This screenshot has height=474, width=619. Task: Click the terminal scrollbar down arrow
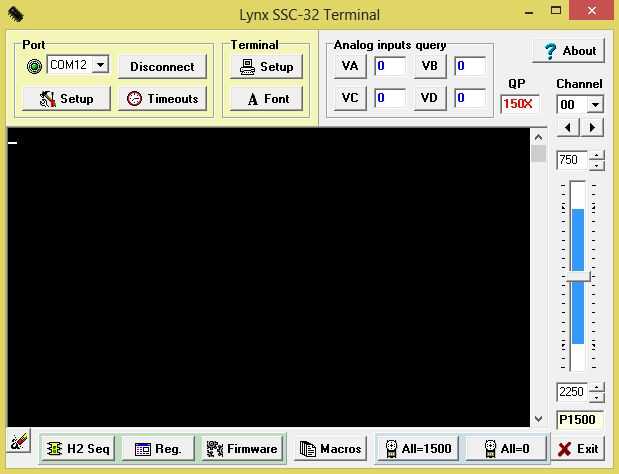(538, 419)
